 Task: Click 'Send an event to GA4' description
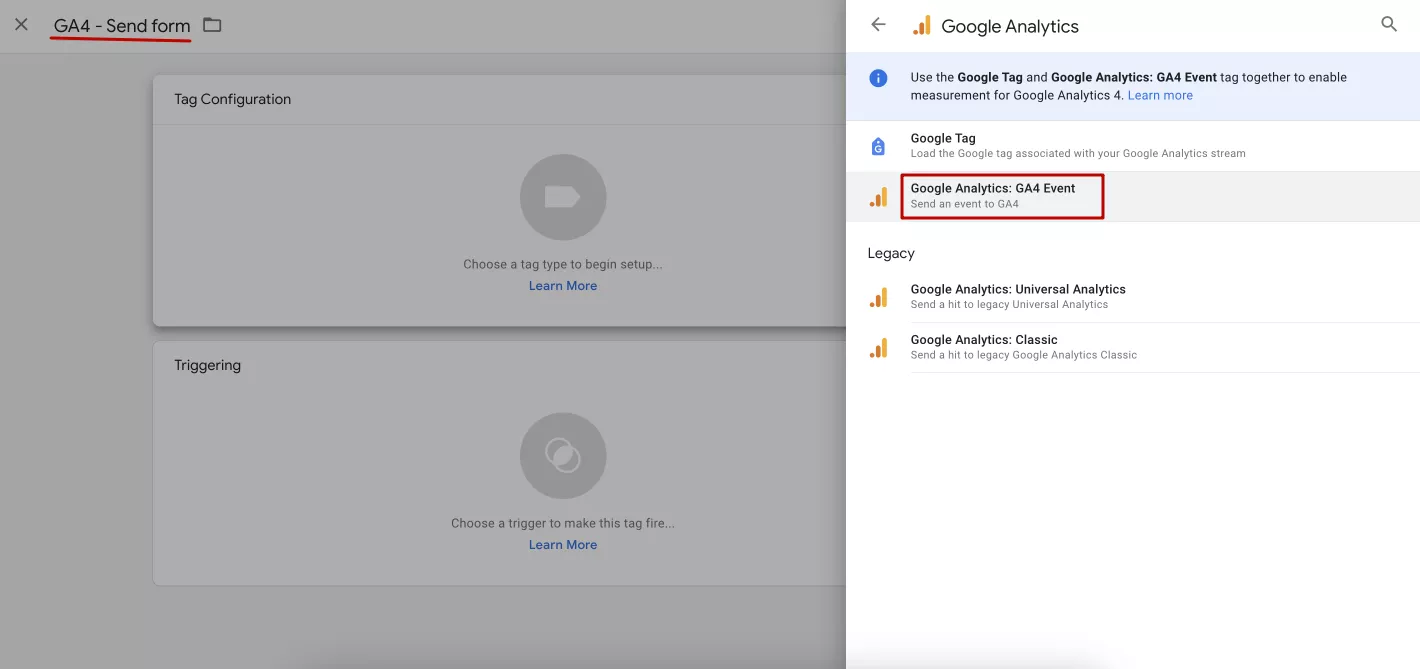964,204
